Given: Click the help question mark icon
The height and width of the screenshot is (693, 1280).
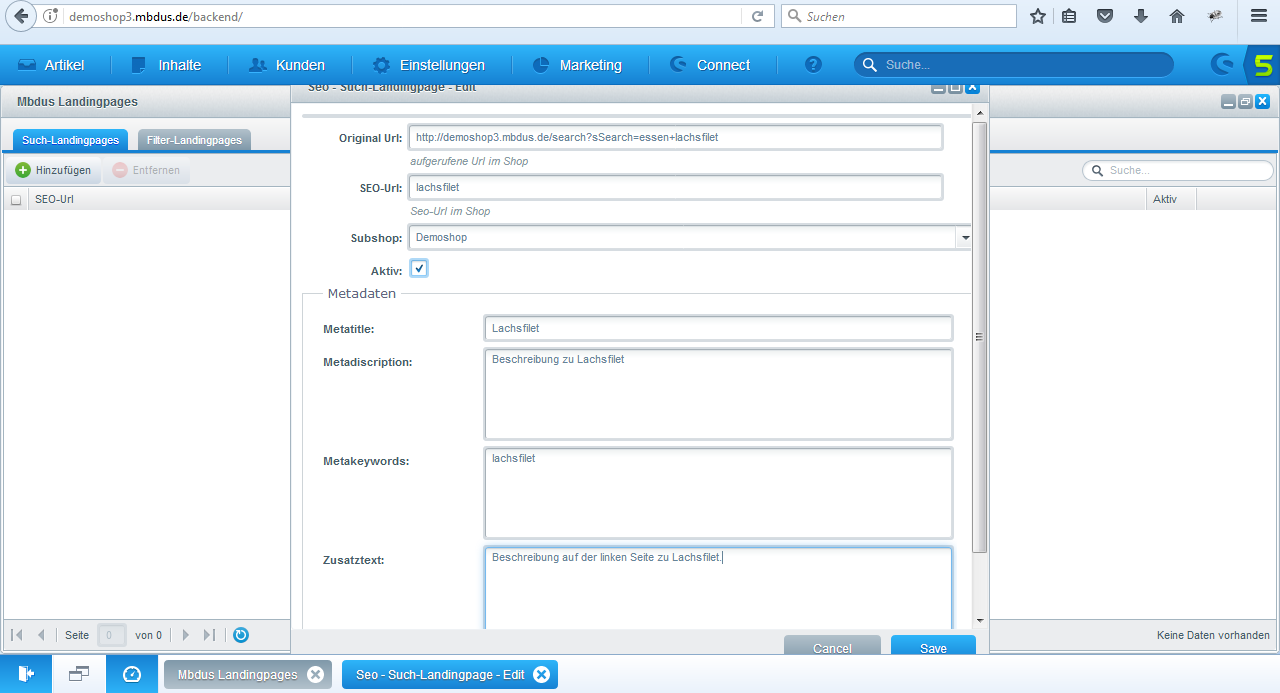Looking at the screenshot, I should click(813, 65).
